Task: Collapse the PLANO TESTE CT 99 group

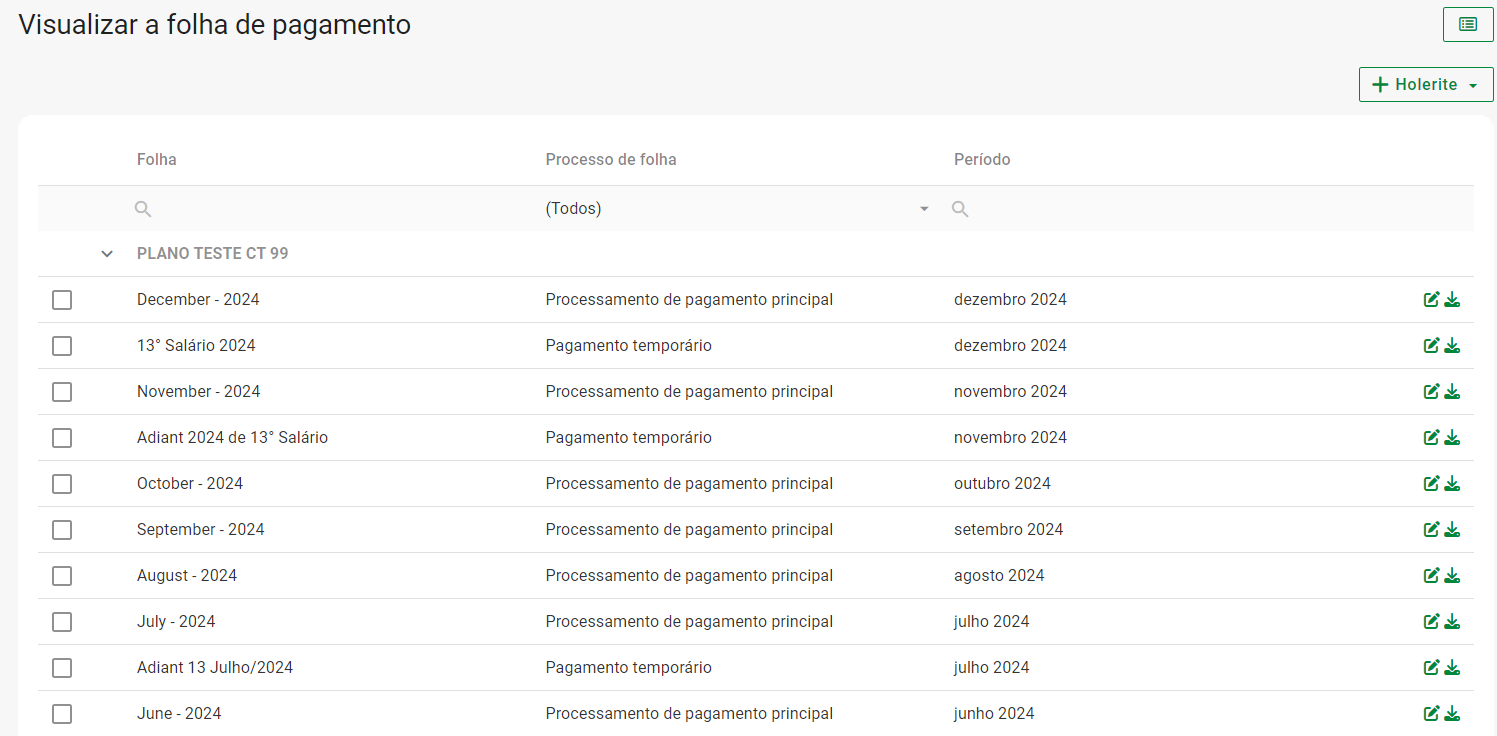Action: click(x=107, y=254)
